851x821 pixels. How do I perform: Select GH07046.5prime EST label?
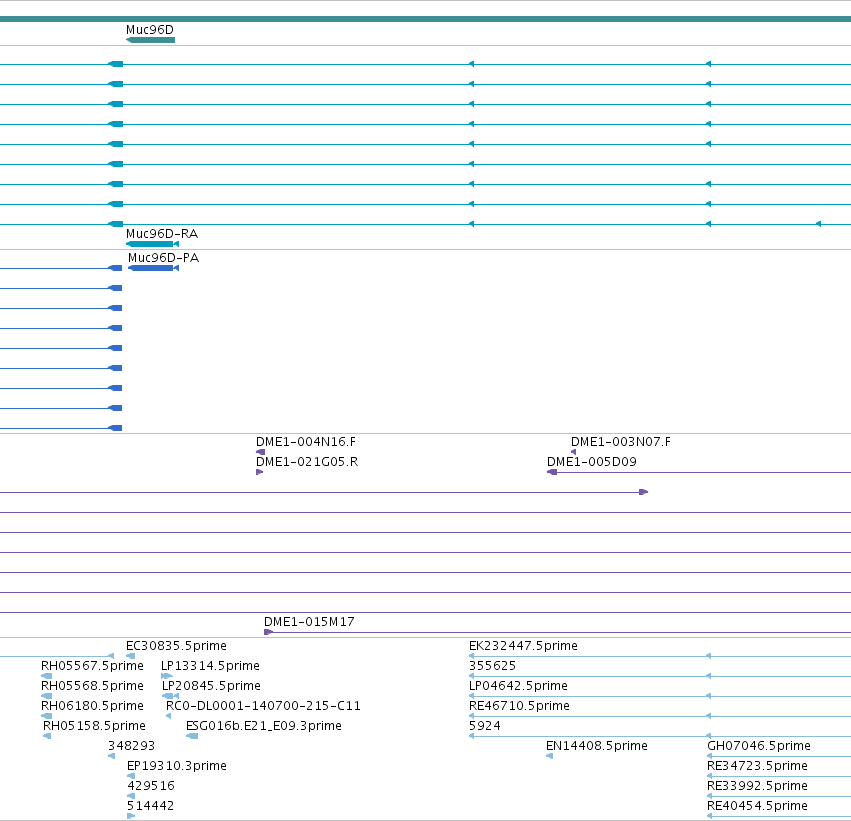[759, 746]
